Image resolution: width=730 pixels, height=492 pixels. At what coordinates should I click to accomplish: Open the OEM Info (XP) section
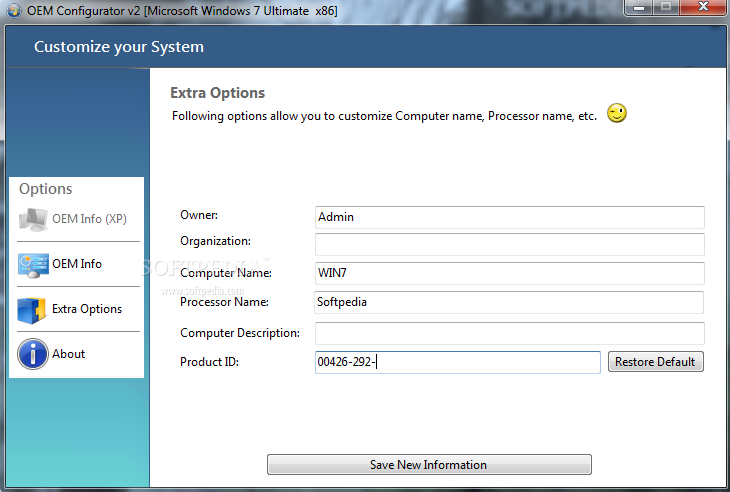pos(78,219)
